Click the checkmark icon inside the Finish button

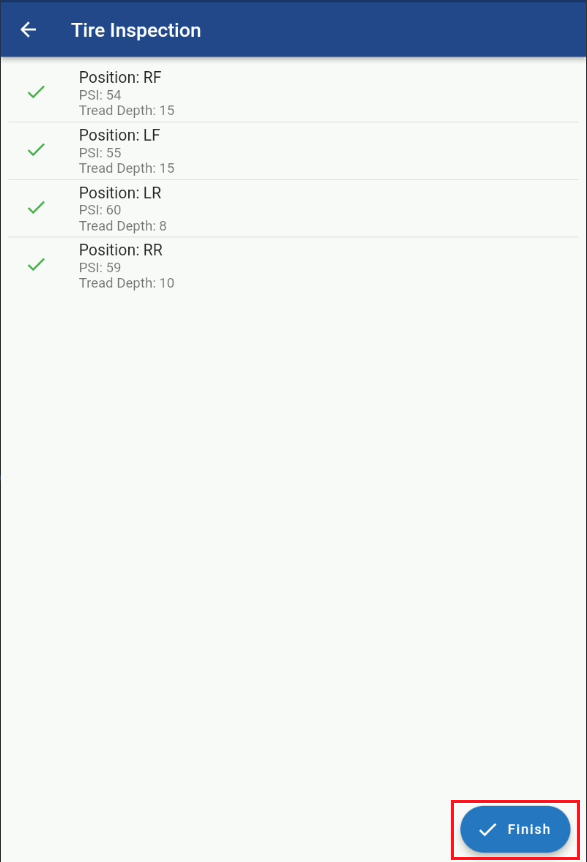489,829
